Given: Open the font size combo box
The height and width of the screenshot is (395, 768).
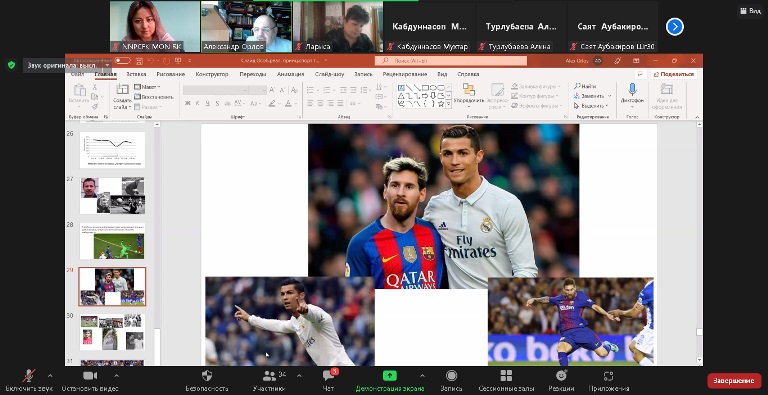Looking at the screenshot, I should (258, 90).
